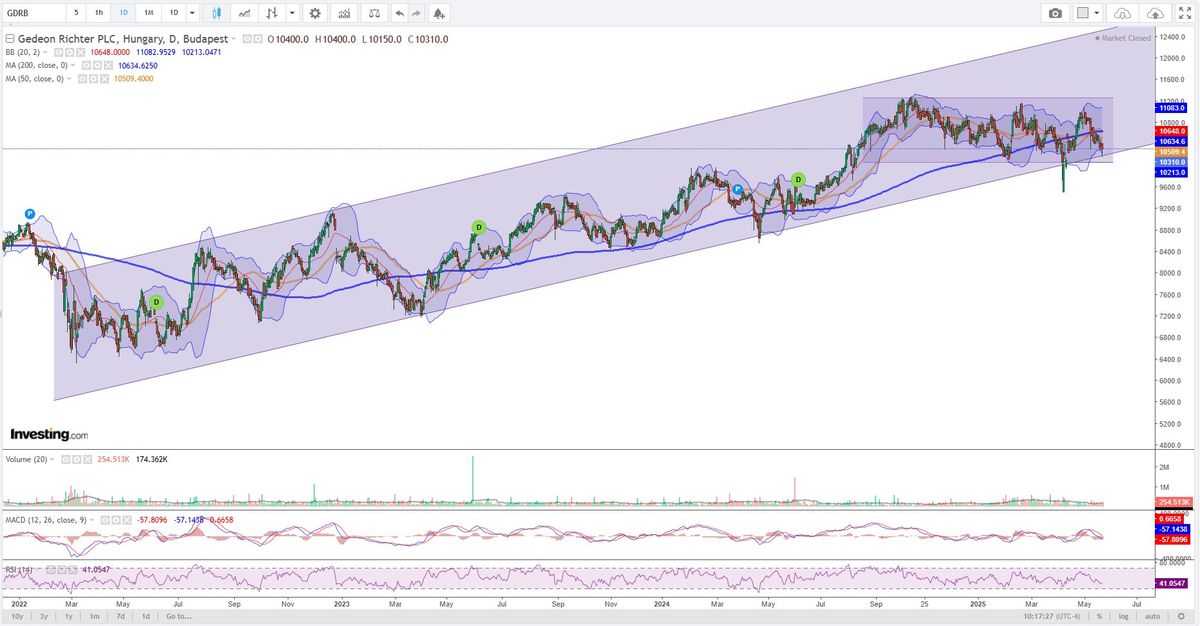Undo the last chart action
This screenshot has height=626, width=1200.
[400, 13]
